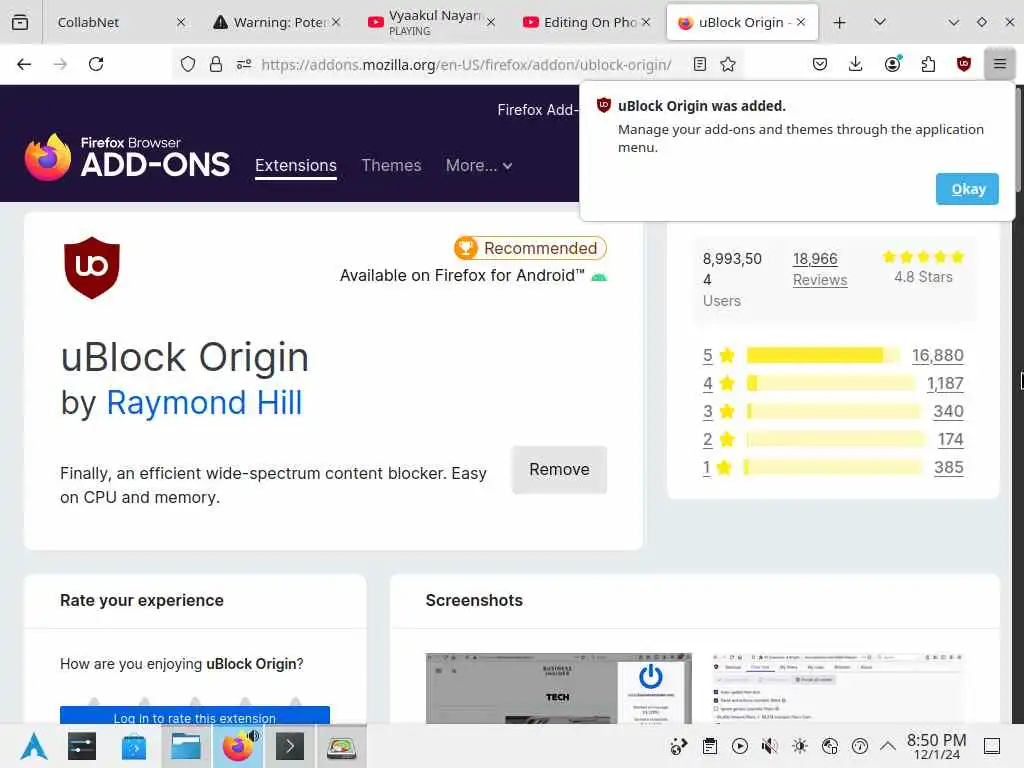Open the Firefox account icon
The width and height of the screenshot is (1024, 768).
pyautogui.click(x=892, y=64)
